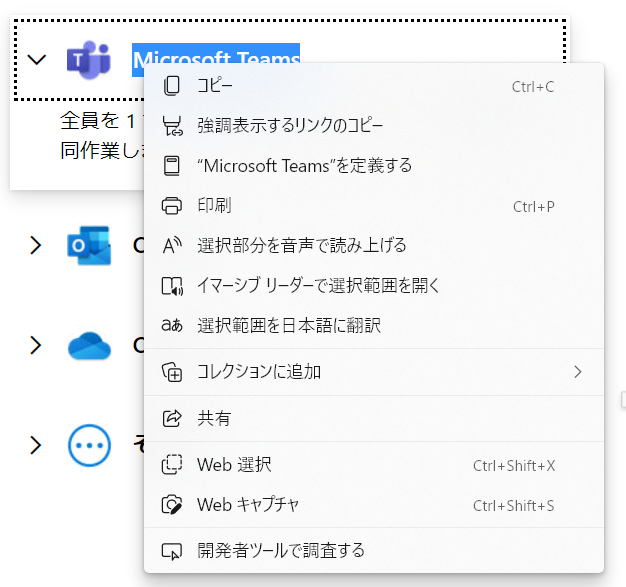Open the コレクションに追加 submenu arrow
626x587 pixels.
pos(578,372)
